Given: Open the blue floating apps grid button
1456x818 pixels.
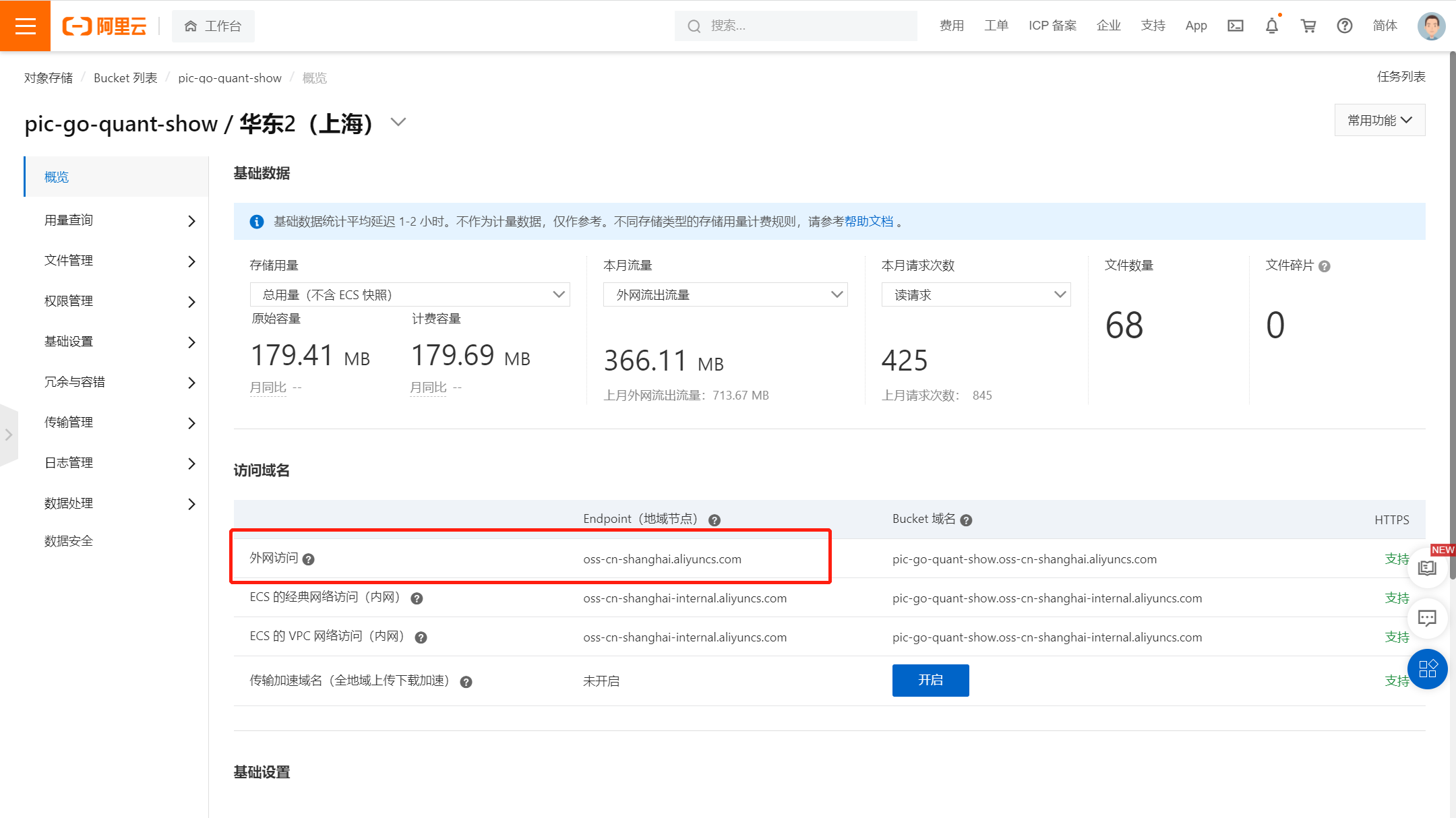Looking at the screenshot, I should 1427,668.
